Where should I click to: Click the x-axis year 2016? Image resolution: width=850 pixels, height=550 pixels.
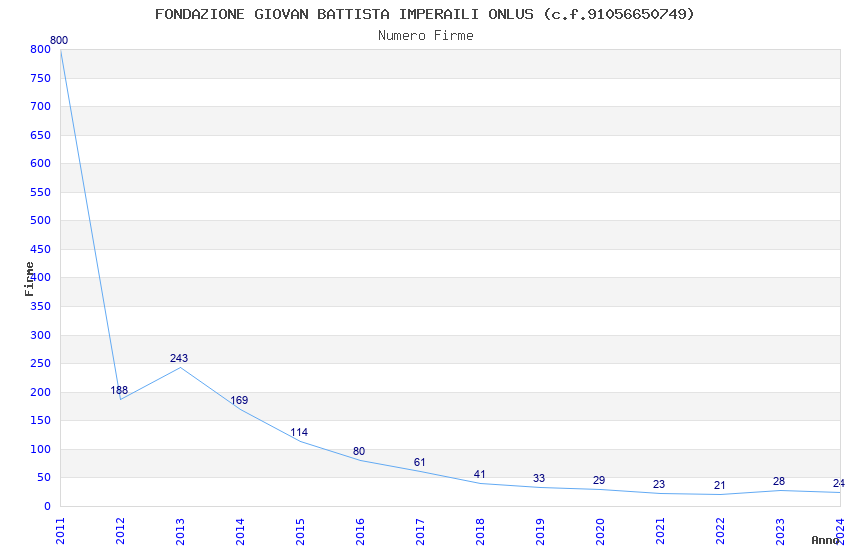click(360, 531)
